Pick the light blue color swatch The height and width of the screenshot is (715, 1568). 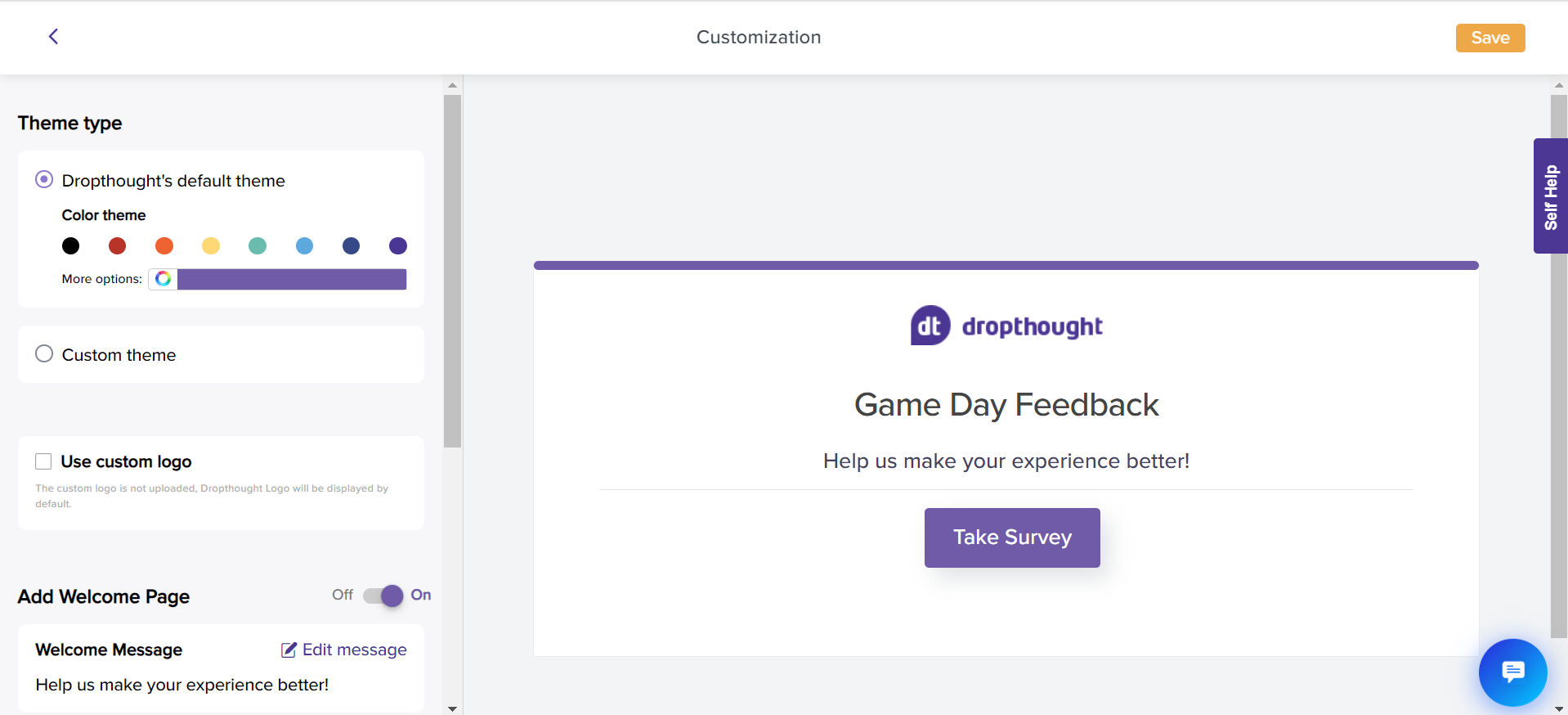coord(304,246)
